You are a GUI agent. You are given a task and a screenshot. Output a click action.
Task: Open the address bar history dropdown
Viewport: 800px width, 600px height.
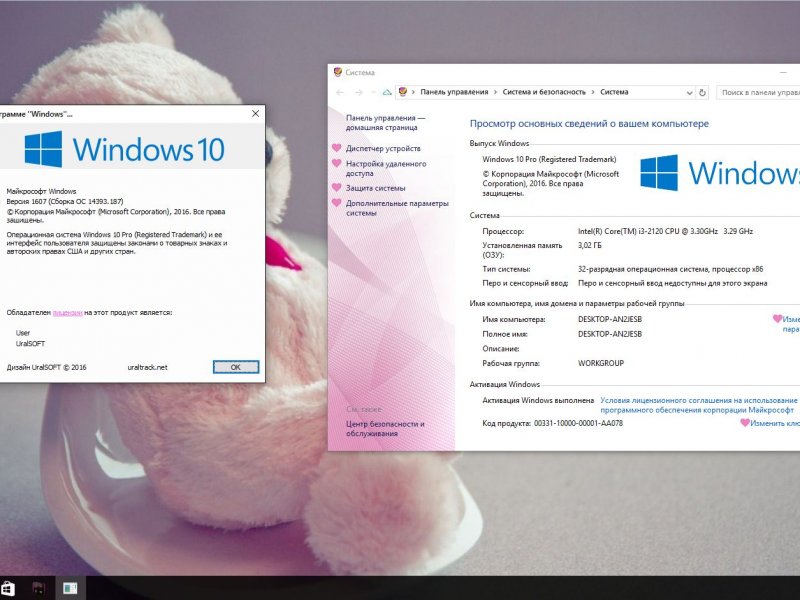(x=689, y=93)
